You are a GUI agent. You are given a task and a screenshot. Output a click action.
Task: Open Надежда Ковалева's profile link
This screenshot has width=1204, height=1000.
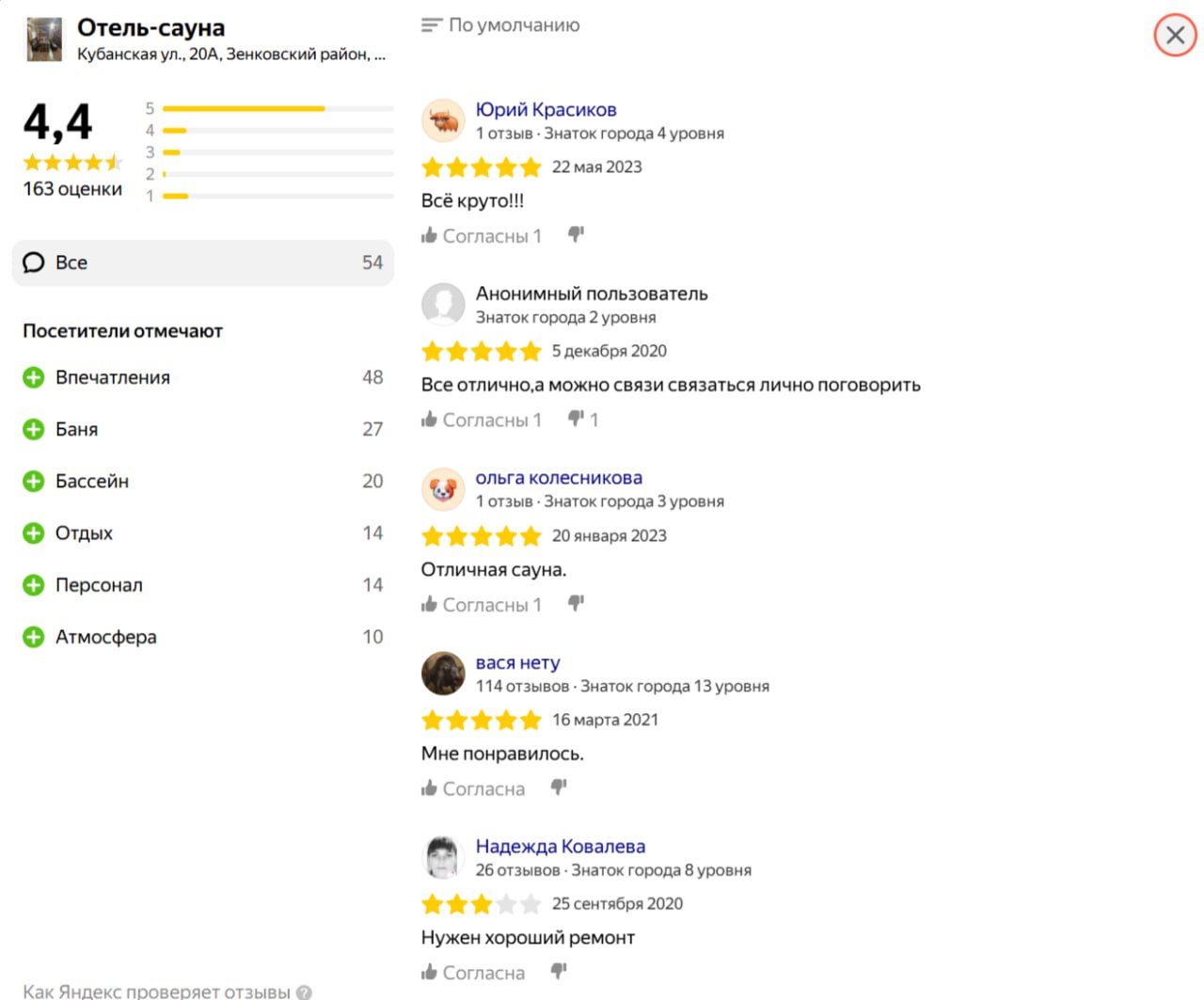tap(560, 847)
